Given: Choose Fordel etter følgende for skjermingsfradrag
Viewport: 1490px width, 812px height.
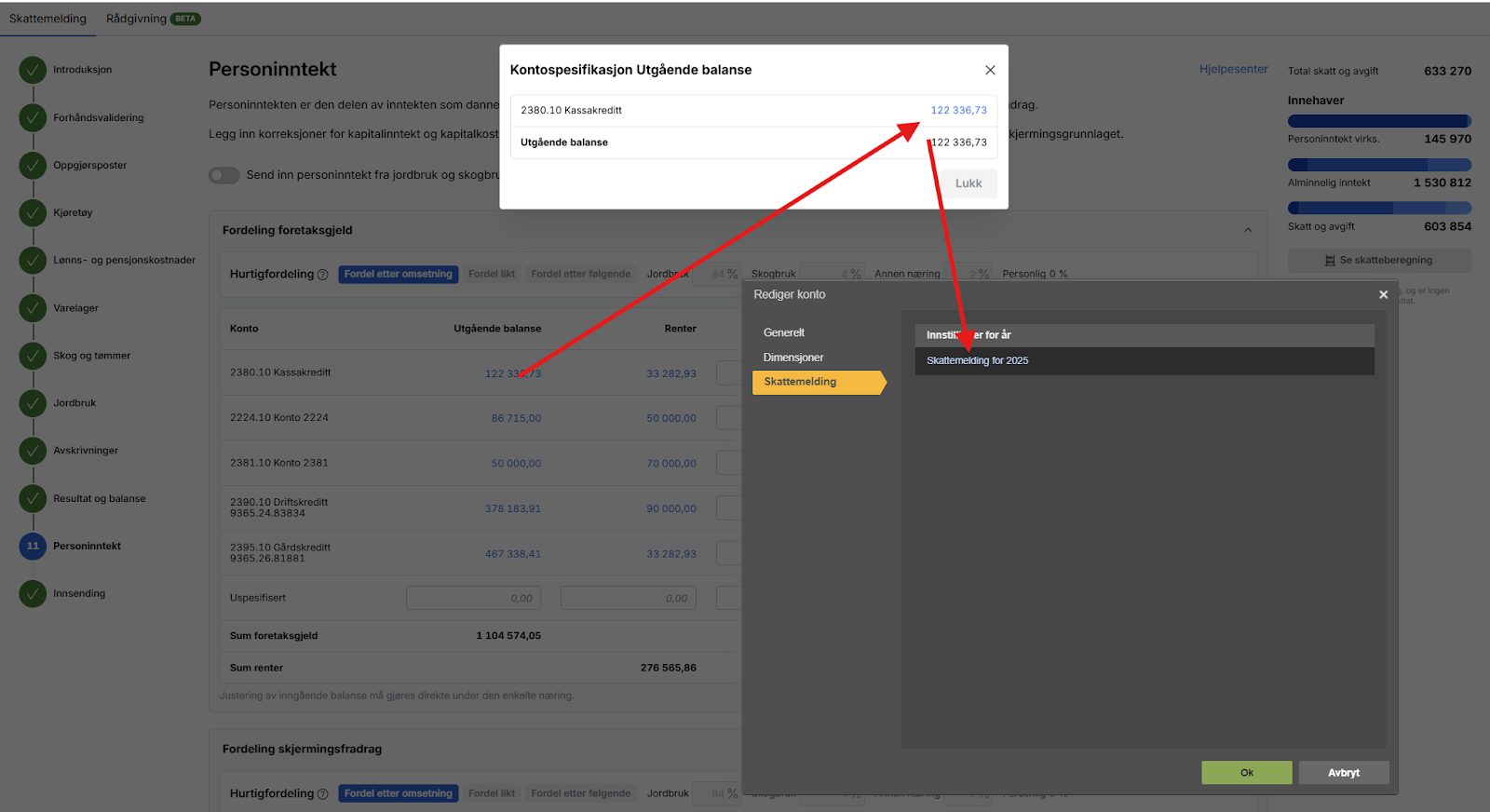Looking at the screenshot, I should (x=581, y=794).
